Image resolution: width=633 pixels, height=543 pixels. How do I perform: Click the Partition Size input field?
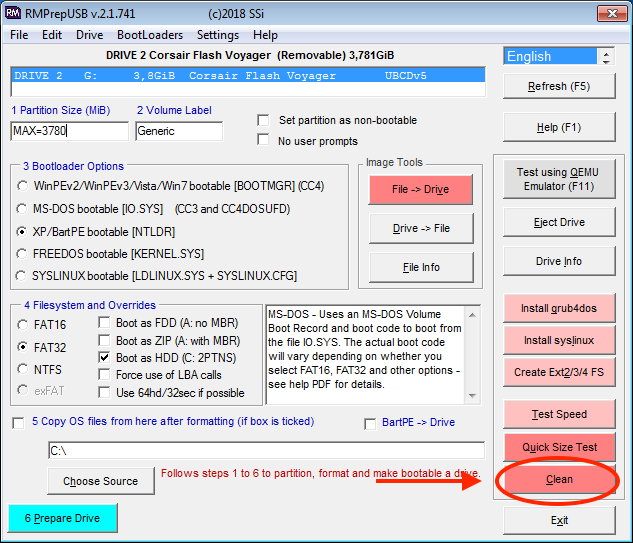click(69, 131)
